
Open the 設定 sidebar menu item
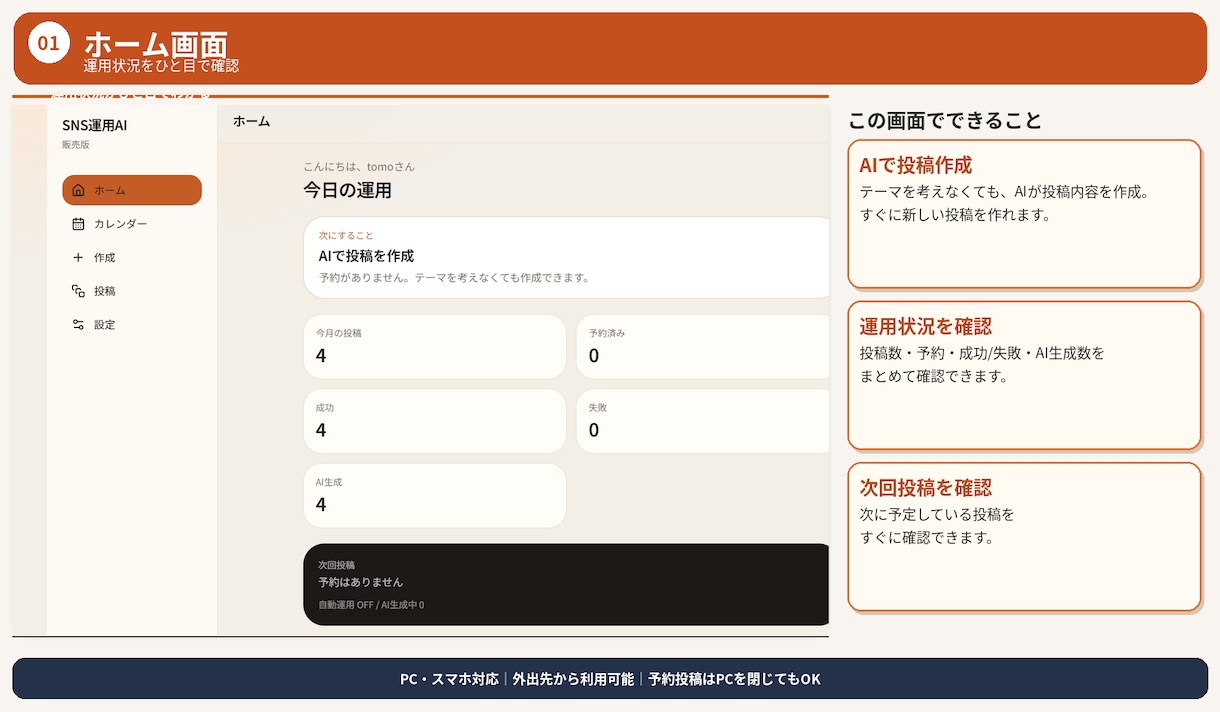(132, 325)
